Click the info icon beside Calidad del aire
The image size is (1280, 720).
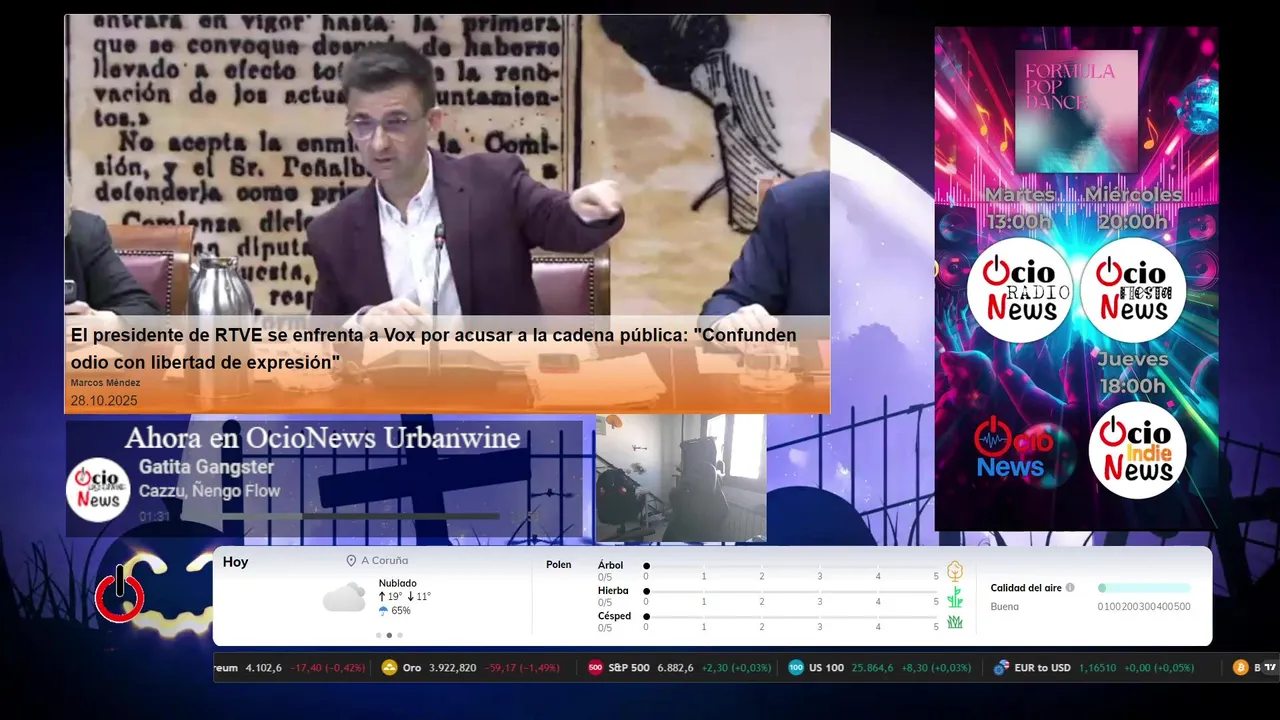(x=1070, y=588)
